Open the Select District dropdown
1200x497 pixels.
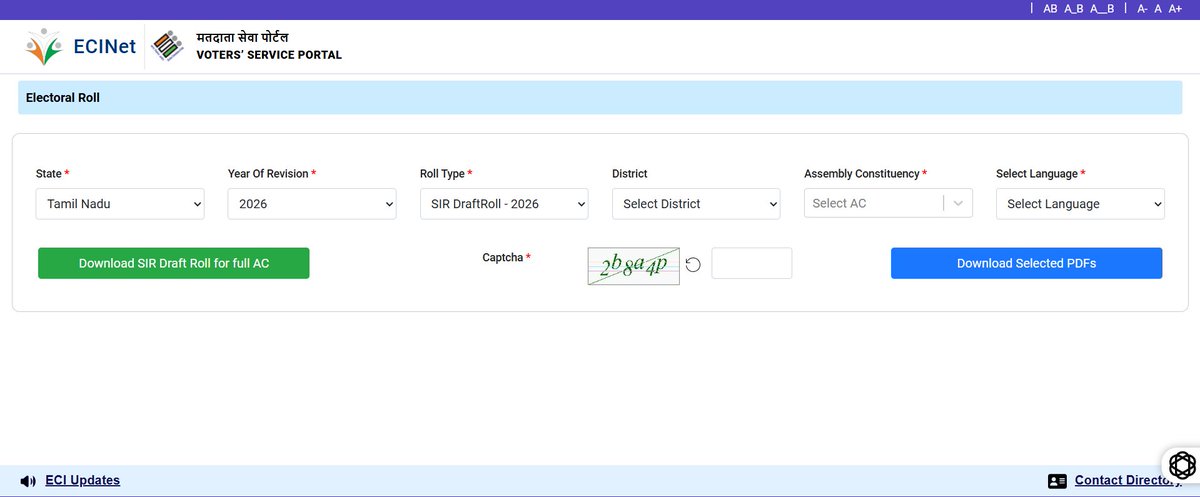tap(696, 204)
